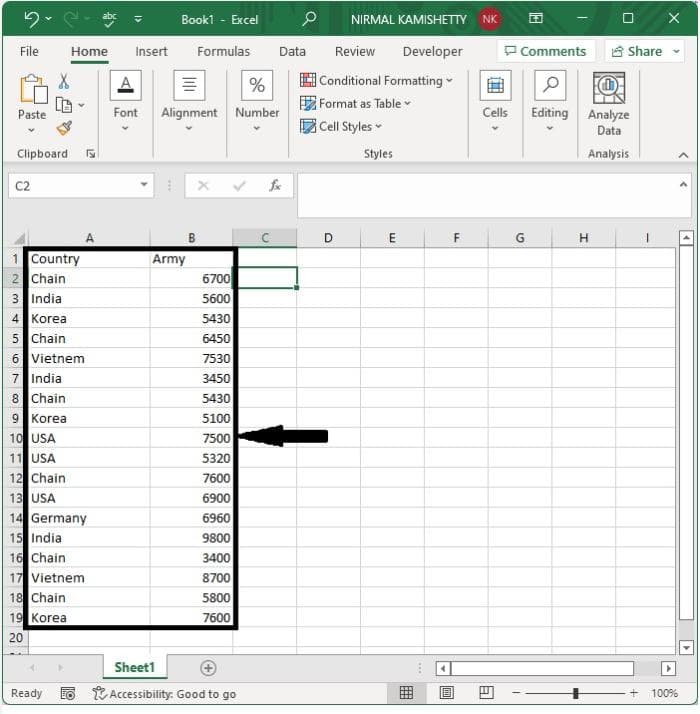Click the Enter checkmark in formula bar

239,186
